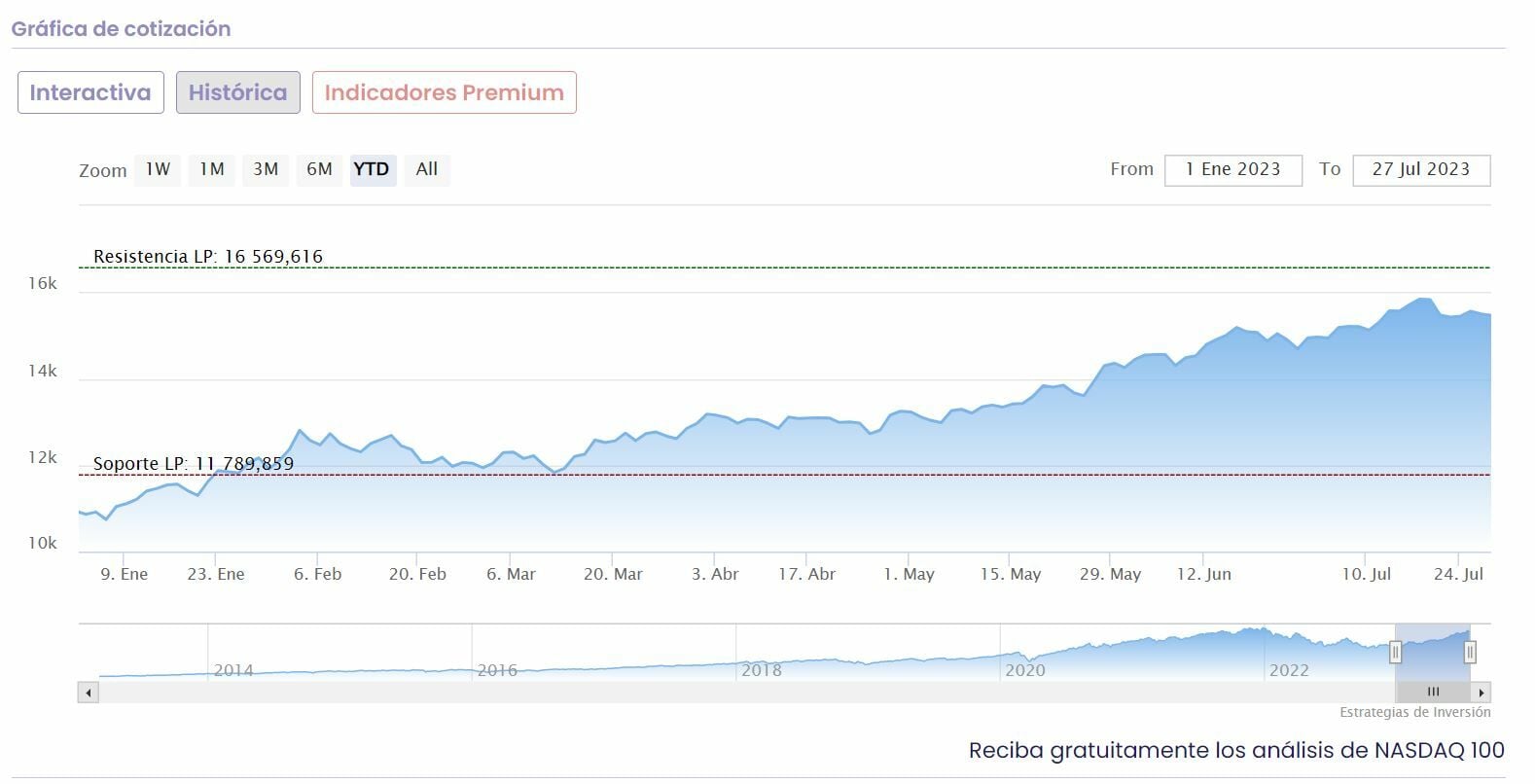Click the left navigator range handle
Screen dimensions: 1535x784
pos(1395,652)
